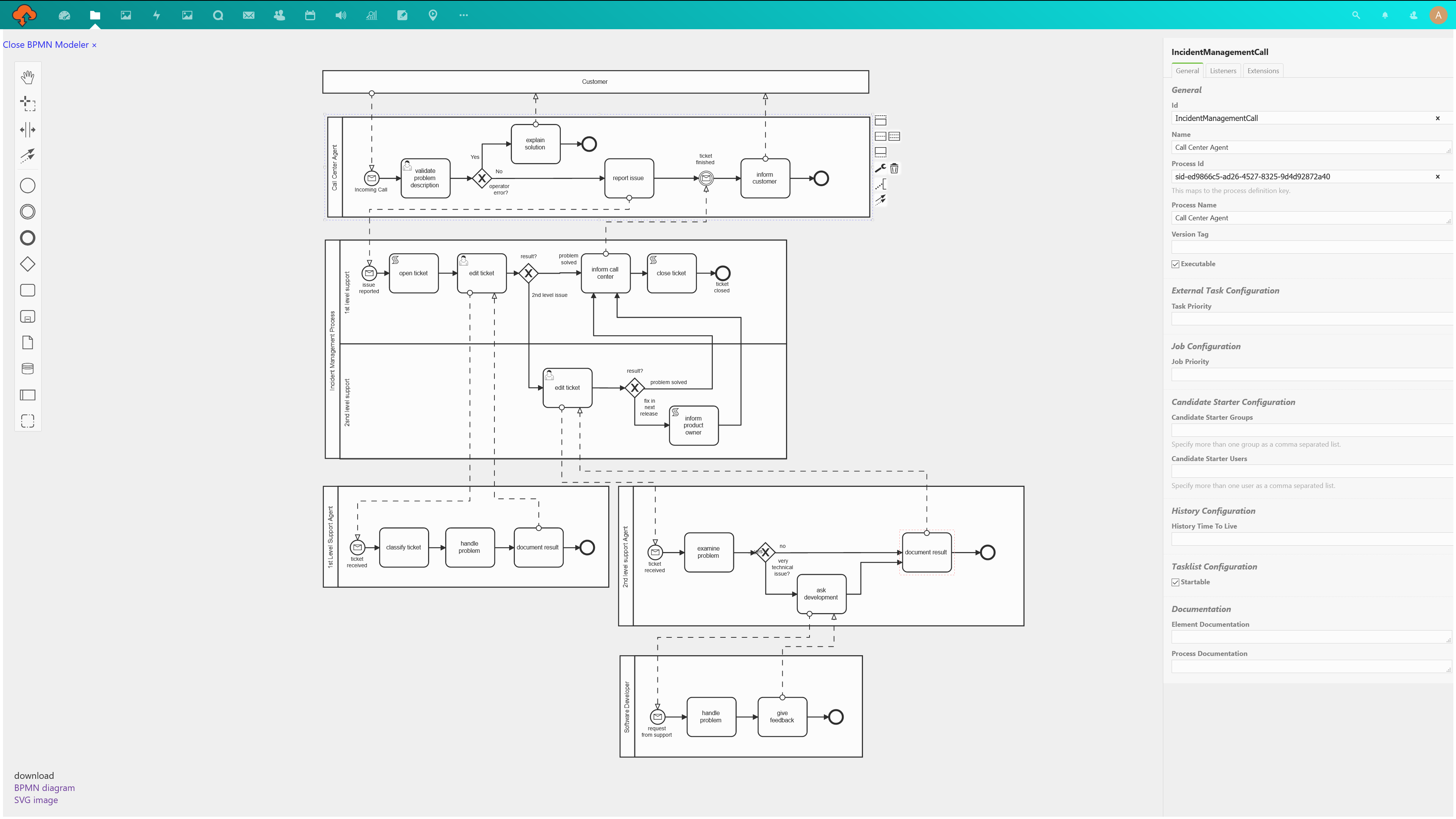Select the group dashed-box shape in palette
The image size is (1456, 819).
[27, 421]
